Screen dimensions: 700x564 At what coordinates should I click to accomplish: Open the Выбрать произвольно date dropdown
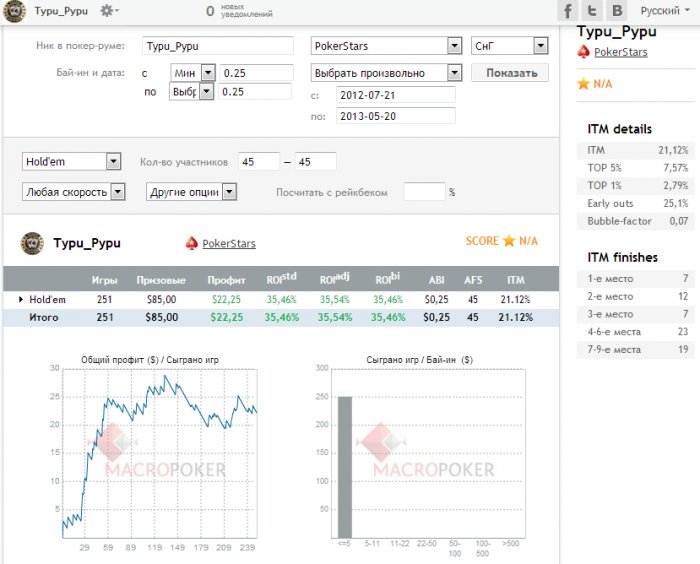point(386,73)
